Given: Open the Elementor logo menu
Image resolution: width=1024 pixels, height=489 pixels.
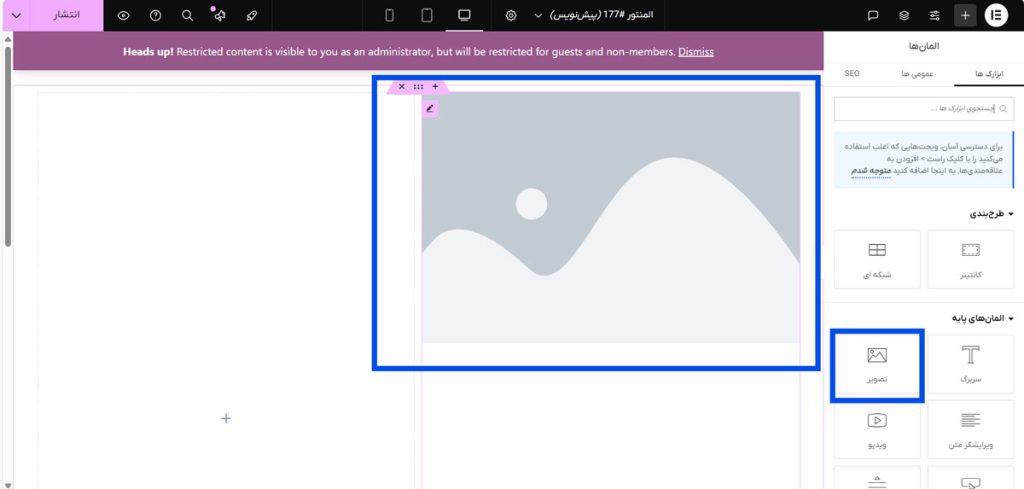Looking at the screenshot, I should pyautogui.click(x=997, y=15).
